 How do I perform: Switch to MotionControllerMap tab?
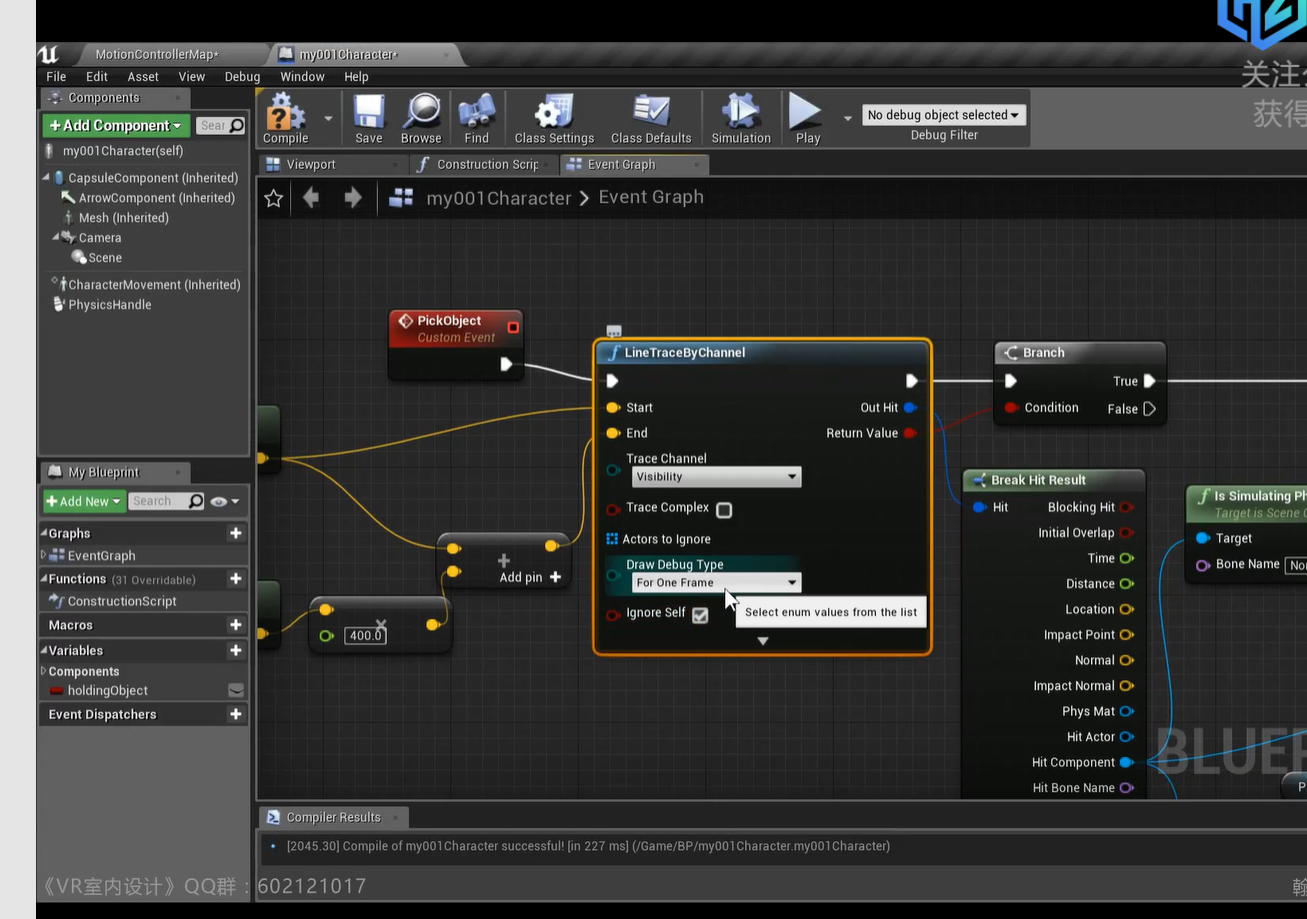coord(157,54)
